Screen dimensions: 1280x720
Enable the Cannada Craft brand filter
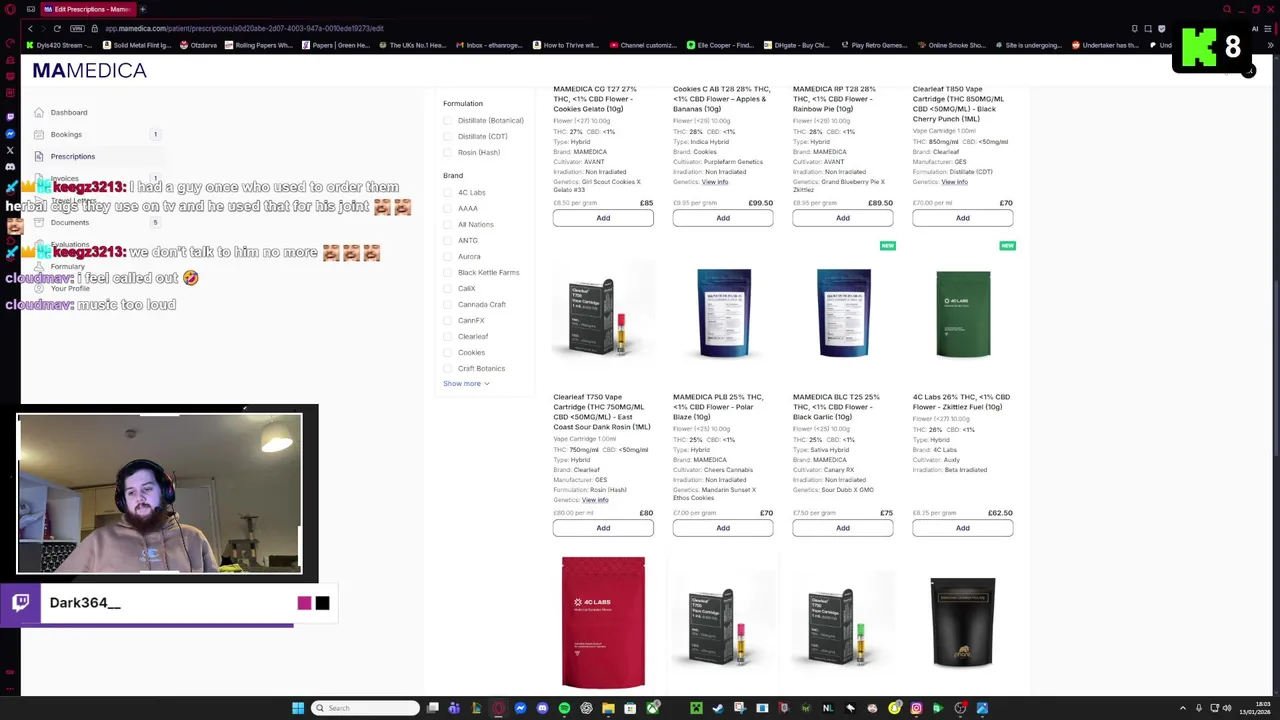[x=448, y=304]
